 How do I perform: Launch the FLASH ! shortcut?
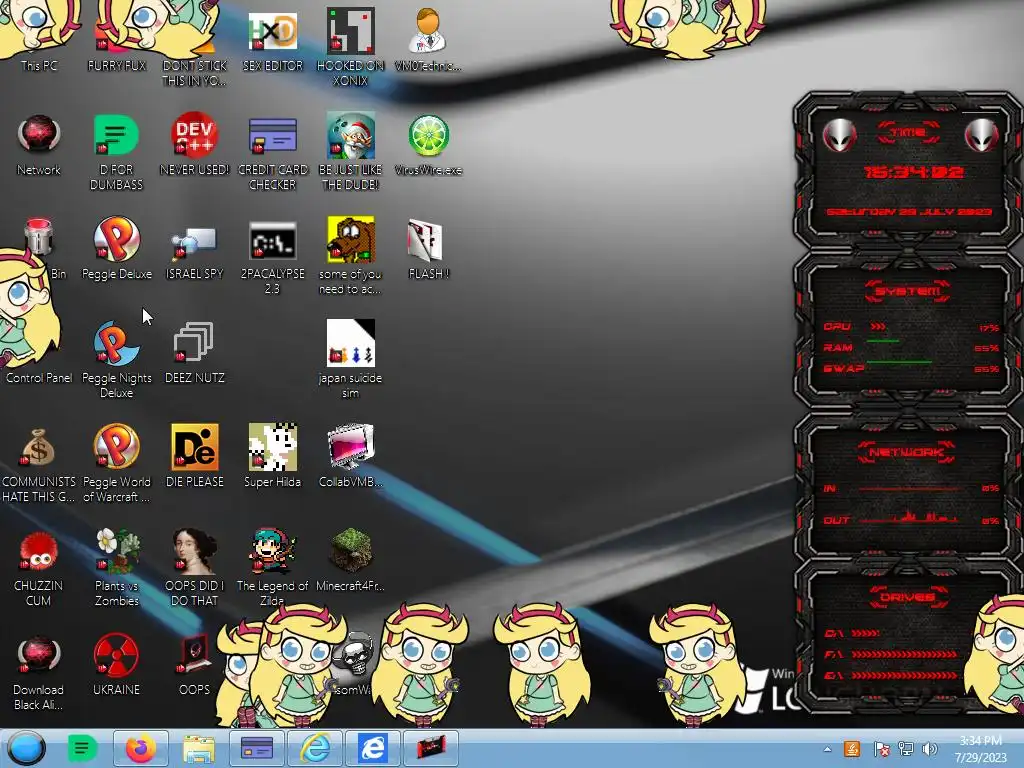pyautogui.click(x=428, y=248)
